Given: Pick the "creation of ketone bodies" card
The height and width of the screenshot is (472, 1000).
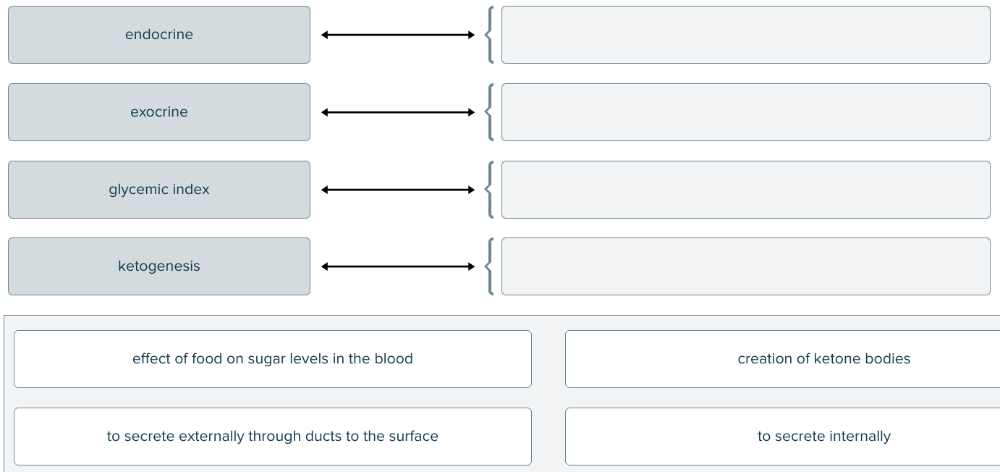Looking at the screenshot, I should tap(782, 359).
